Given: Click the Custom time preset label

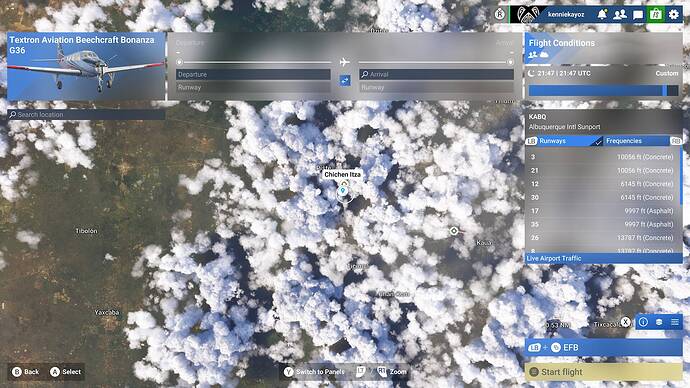Looking at the screenshot, I should [x=667, y=73].
